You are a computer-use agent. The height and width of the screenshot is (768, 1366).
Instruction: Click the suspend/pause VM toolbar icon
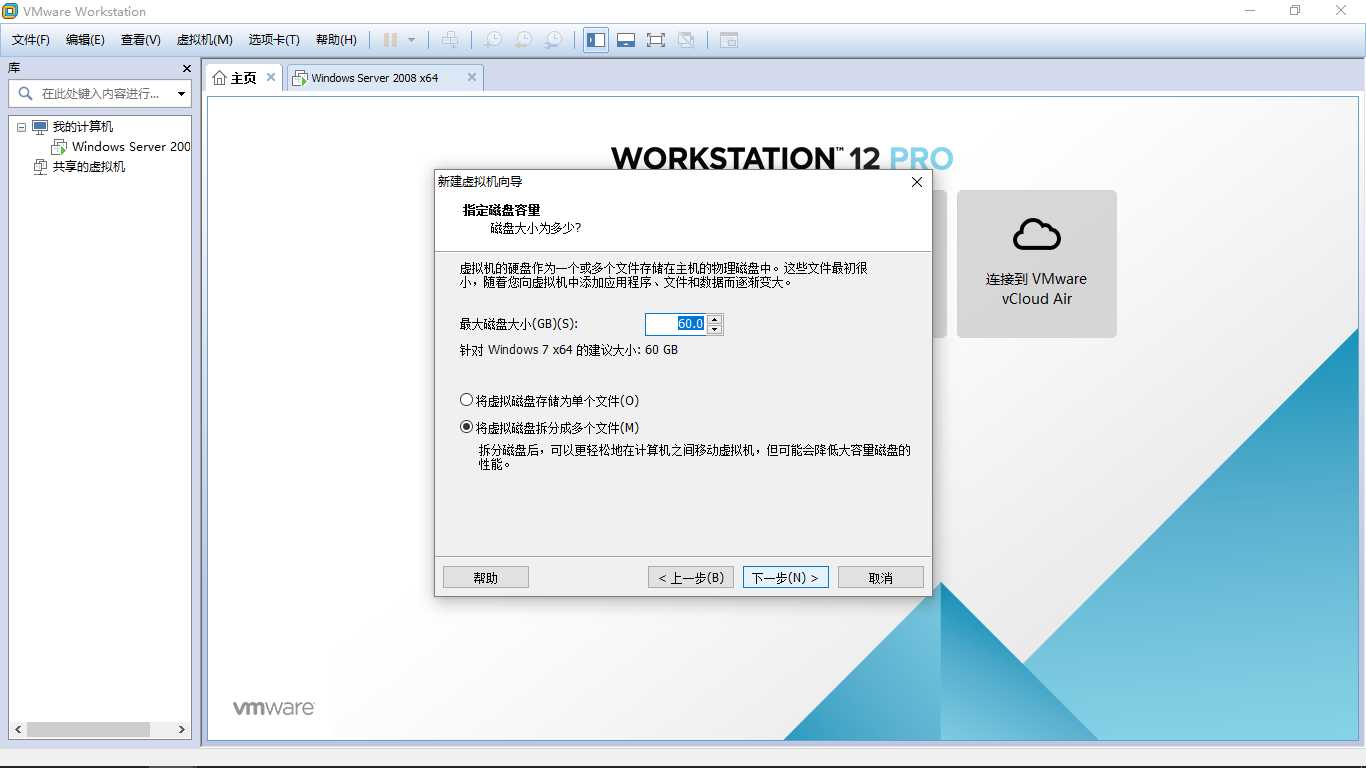point(390,40)
